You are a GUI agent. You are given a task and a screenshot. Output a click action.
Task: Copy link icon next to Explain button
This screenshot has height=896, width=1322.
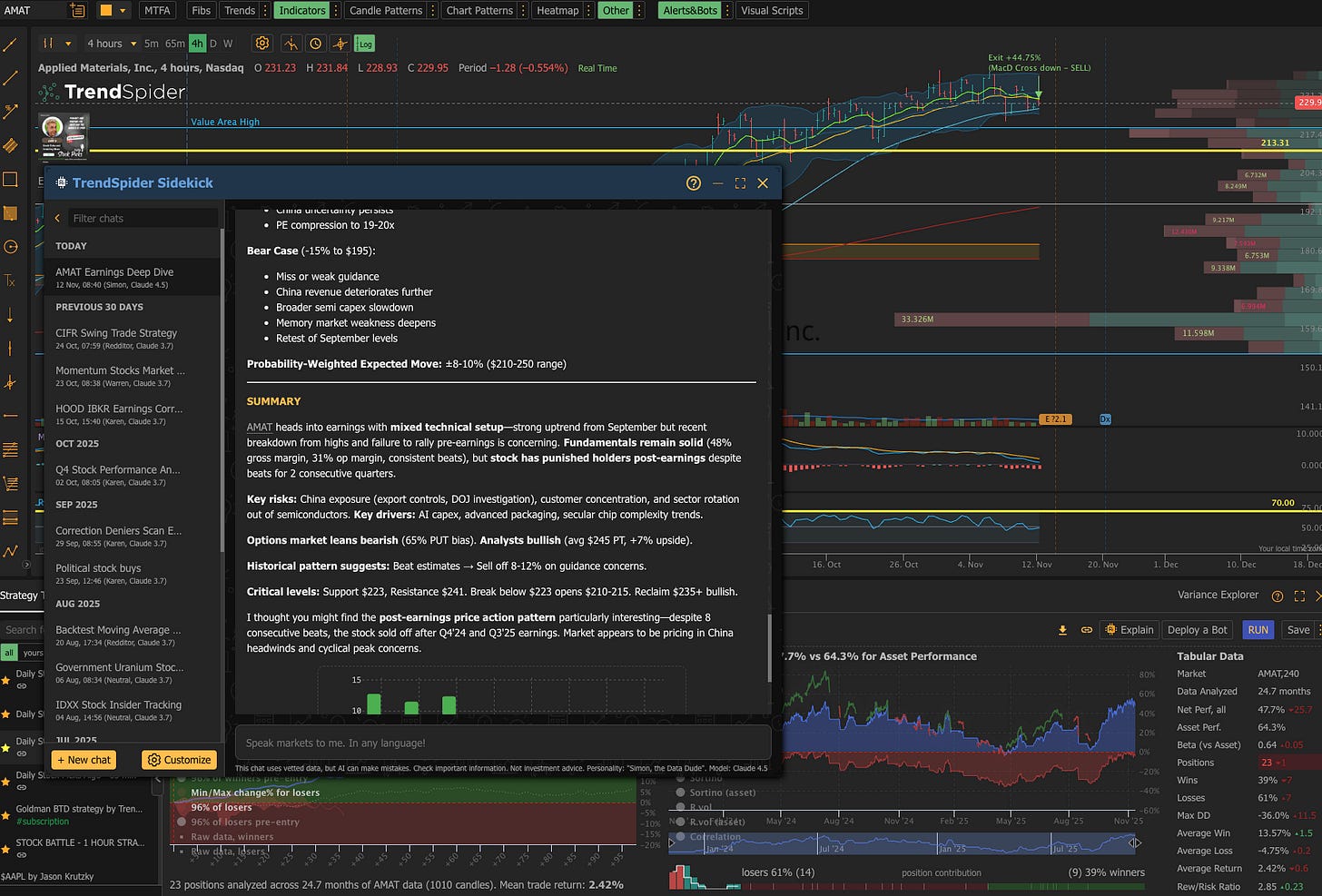point(1086,630)
